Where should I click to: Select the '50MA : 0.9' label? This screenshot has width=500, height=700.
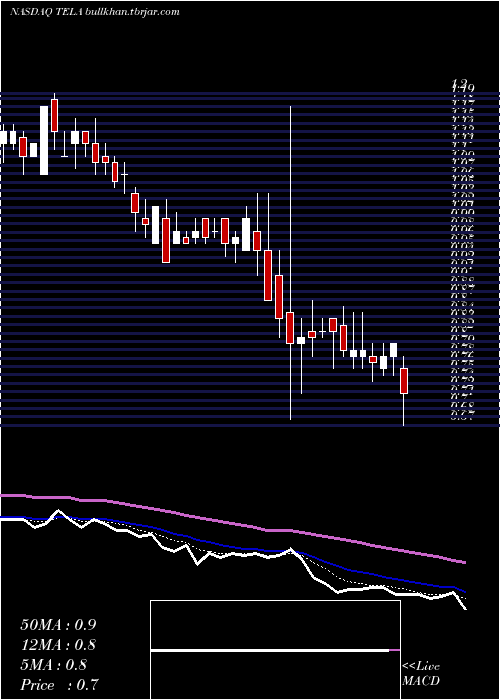pyautogui.click(x=58, y=625)
